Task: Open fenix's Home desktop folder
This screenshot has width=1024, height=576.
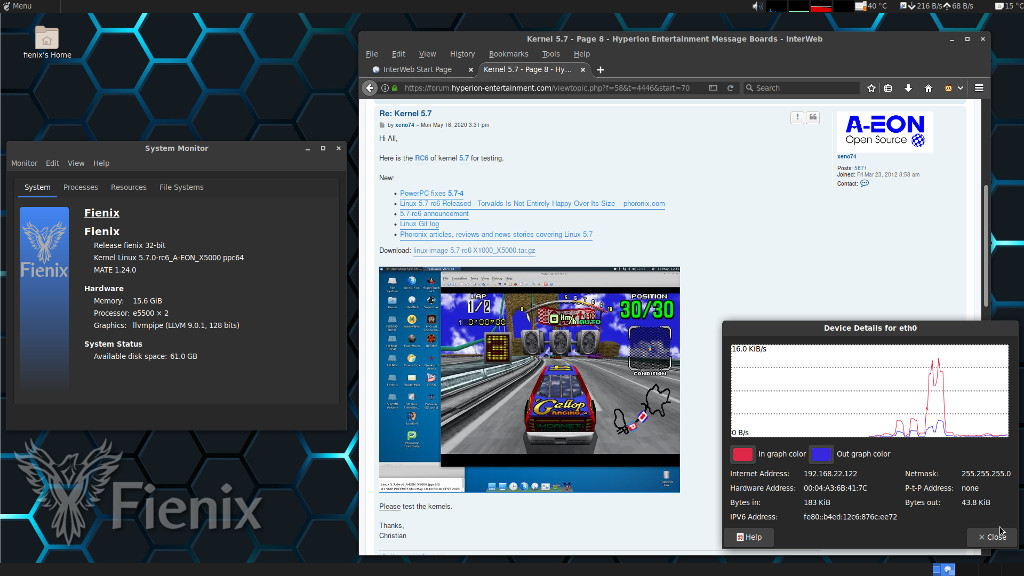Action: tap(46, 42)
